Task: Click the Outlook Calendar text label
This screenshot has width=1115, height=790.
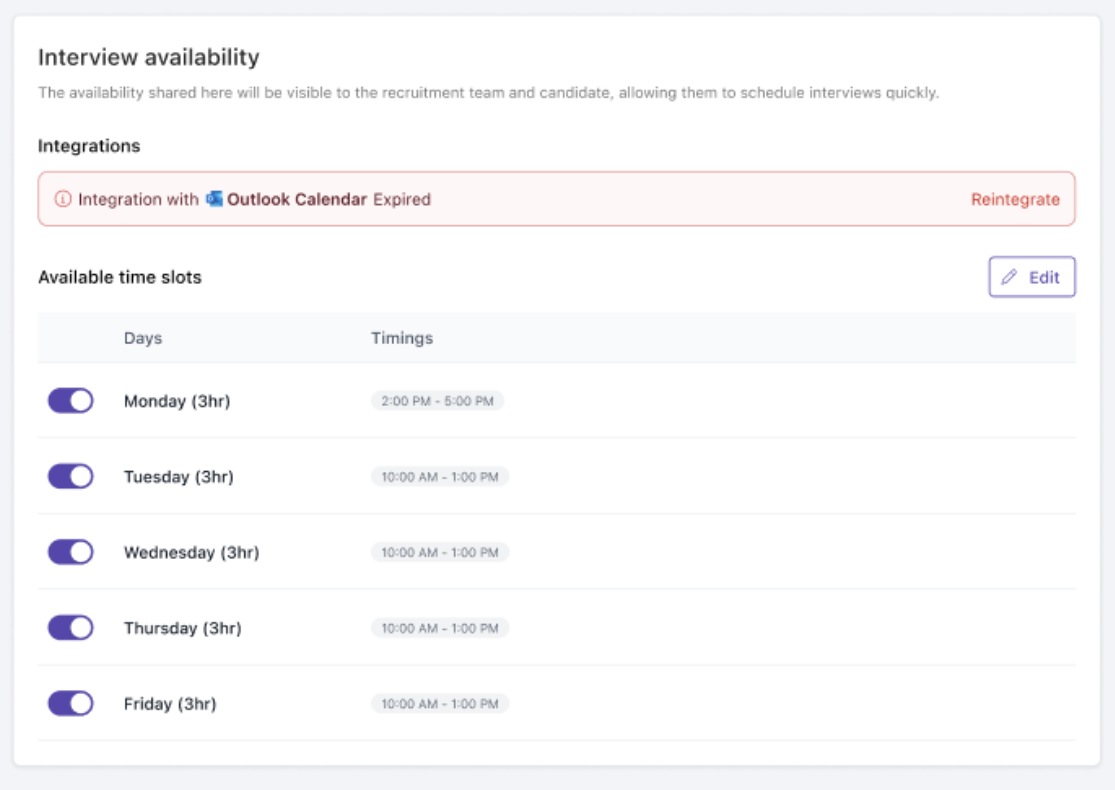Action: (x=297, y=199)
